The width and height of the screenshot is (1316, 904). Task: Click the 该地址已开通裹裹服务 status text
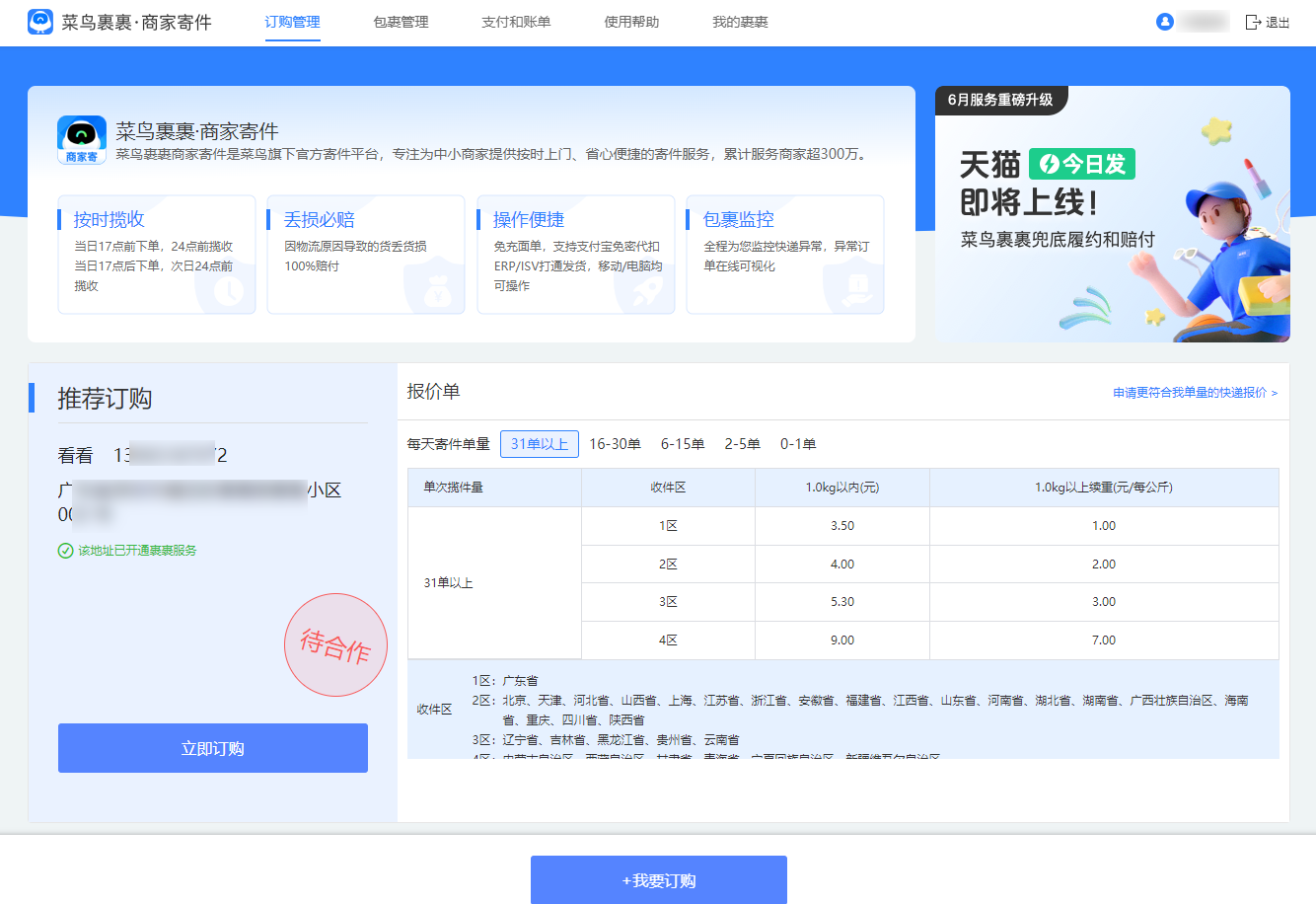coord(137,551)
